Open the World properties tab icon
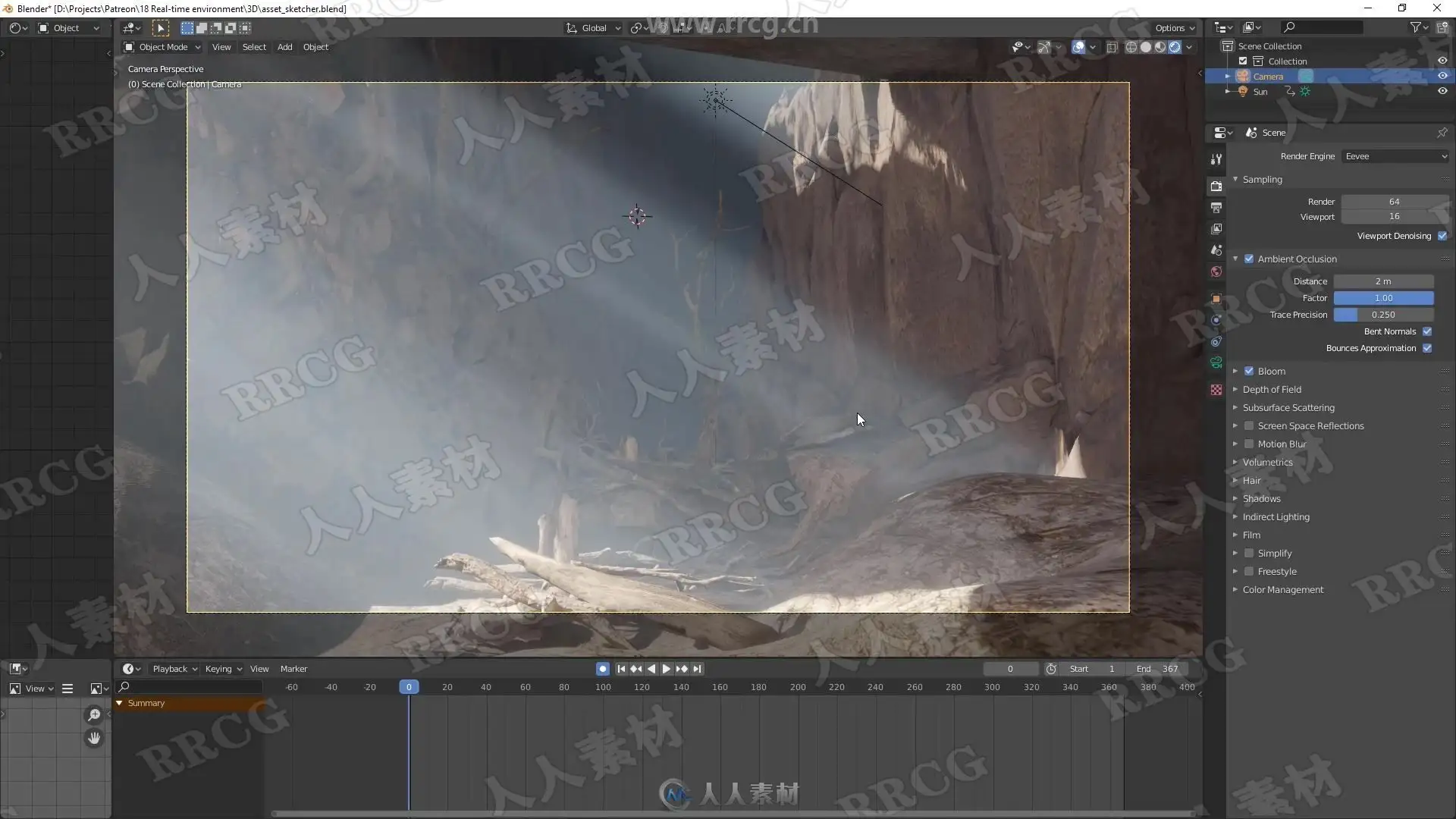This screenshot has width=1456, height=819. (1216, 271)
